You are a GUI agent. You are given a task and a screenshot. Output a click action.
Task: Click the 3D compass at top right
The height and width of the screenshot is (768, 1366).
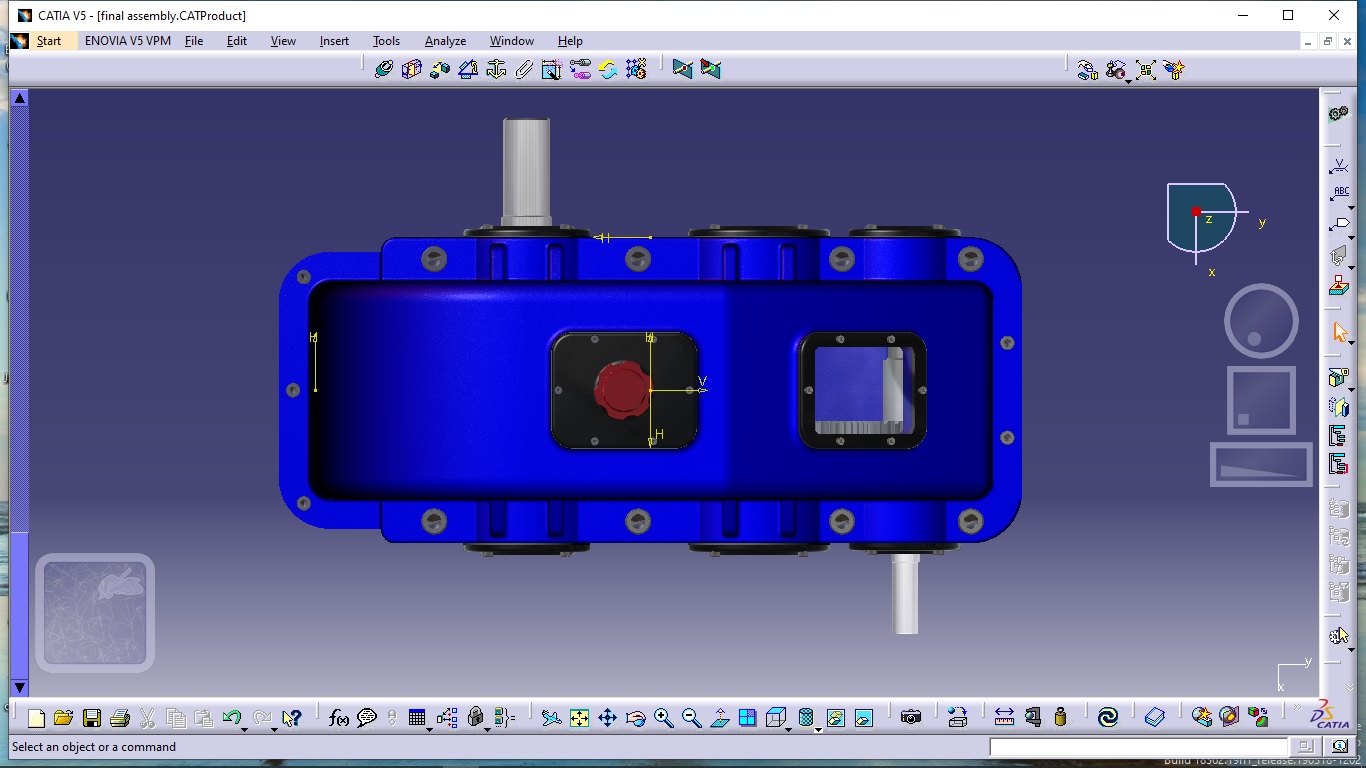[1206, 224]
